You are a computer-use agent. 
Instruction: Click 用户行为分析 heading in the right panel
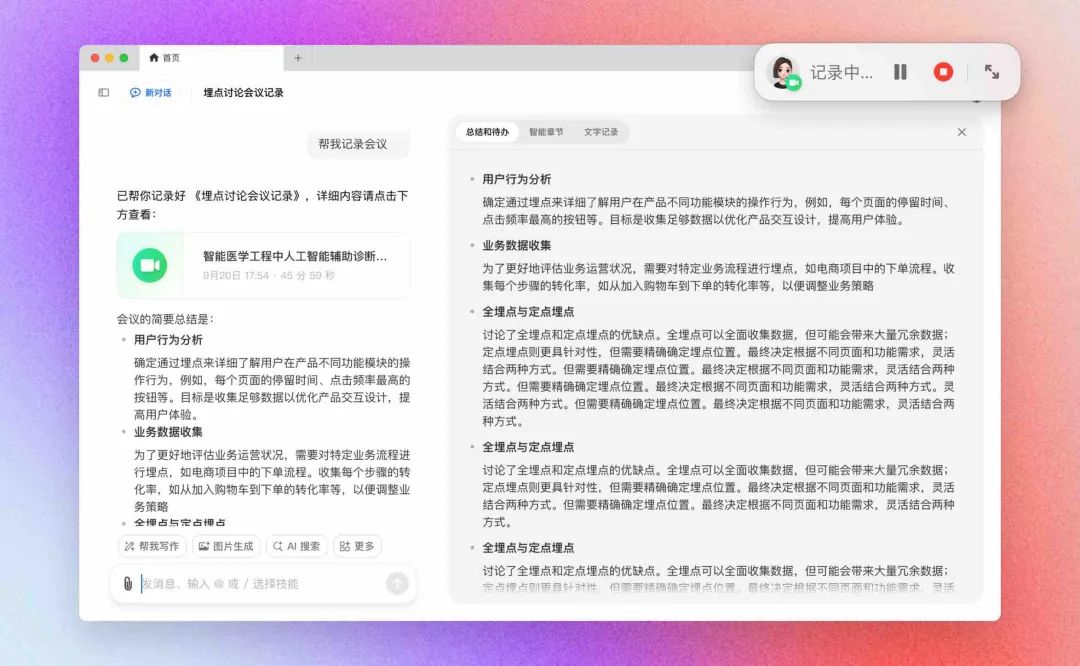517,179
